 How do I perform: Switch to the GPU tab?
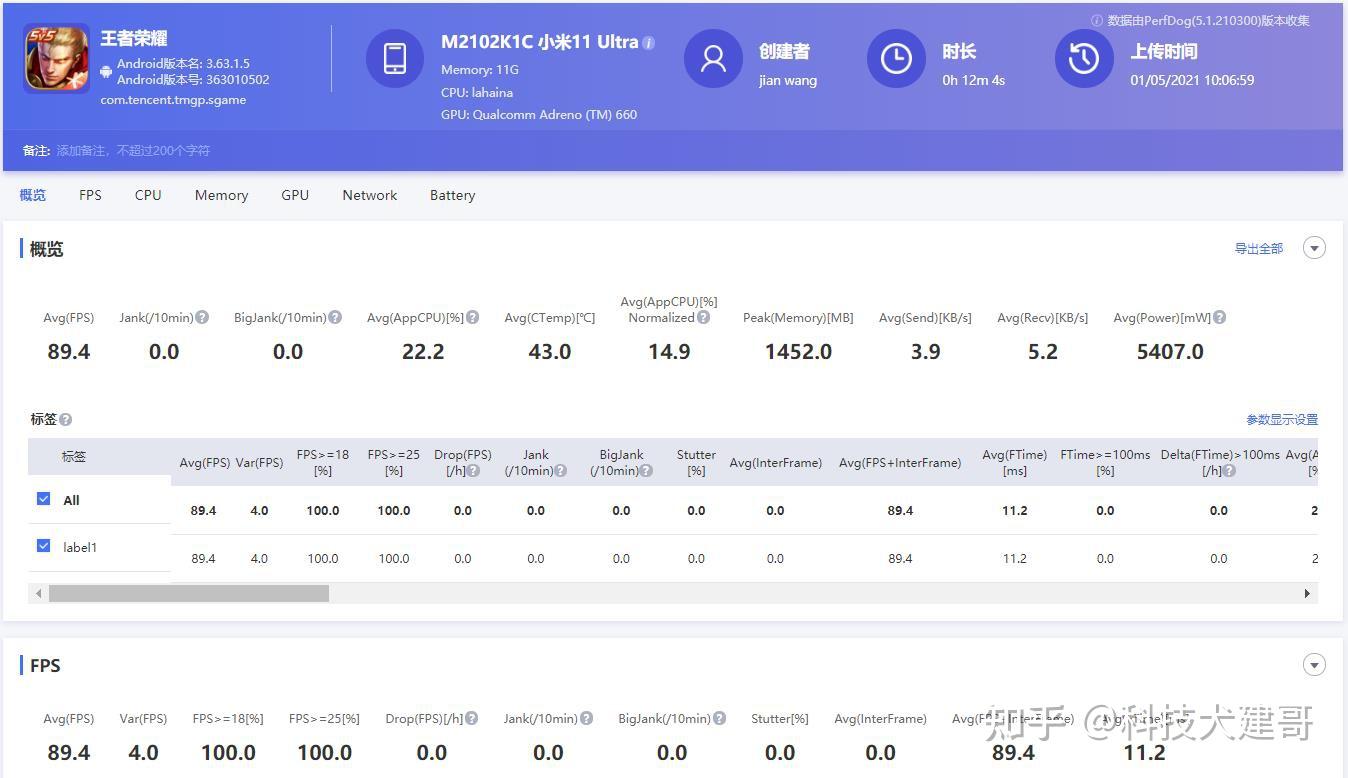(x=295, y=195)
